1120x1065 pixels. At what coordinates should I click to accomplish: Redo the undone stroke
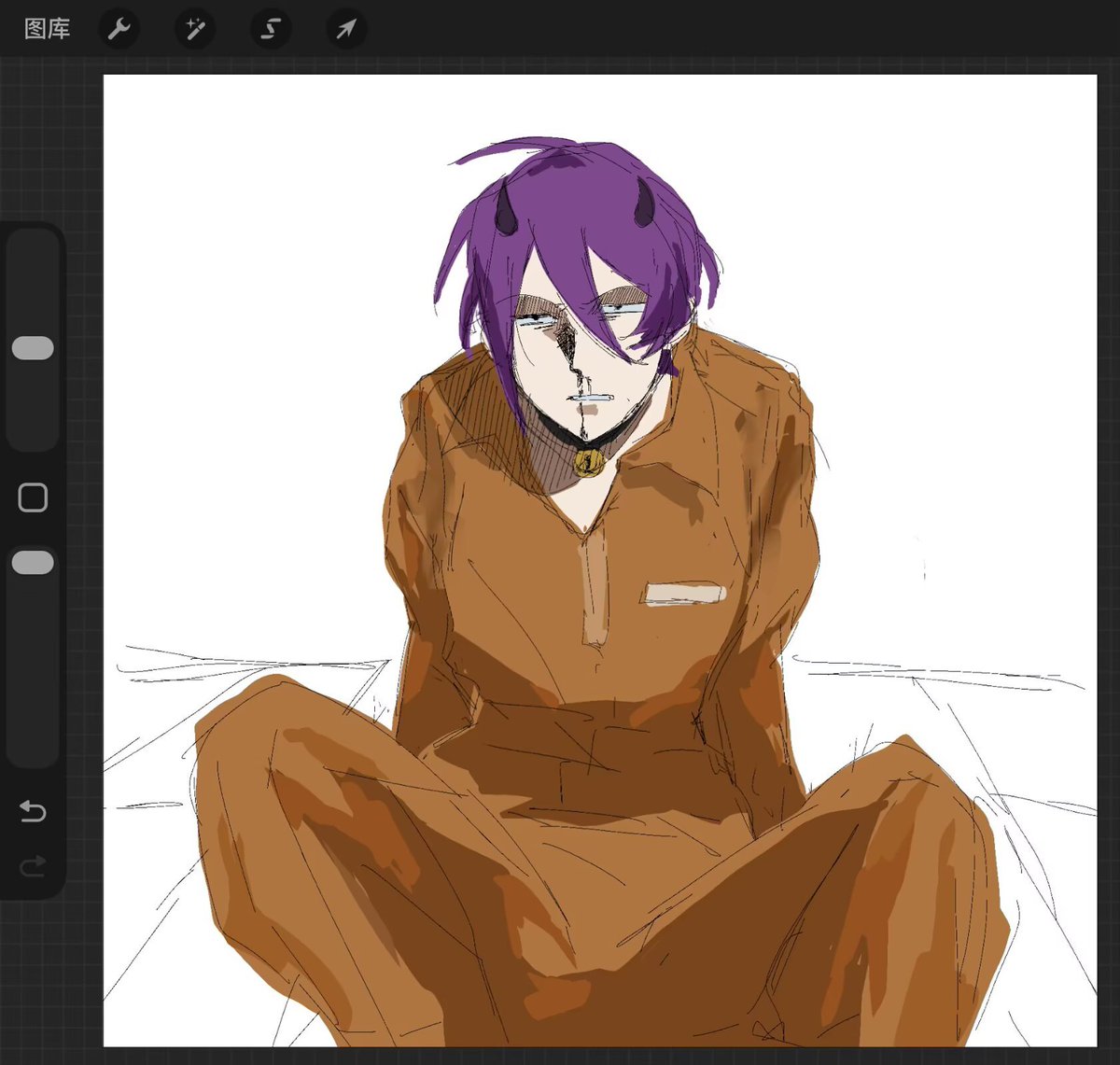[x=33, y=868]
